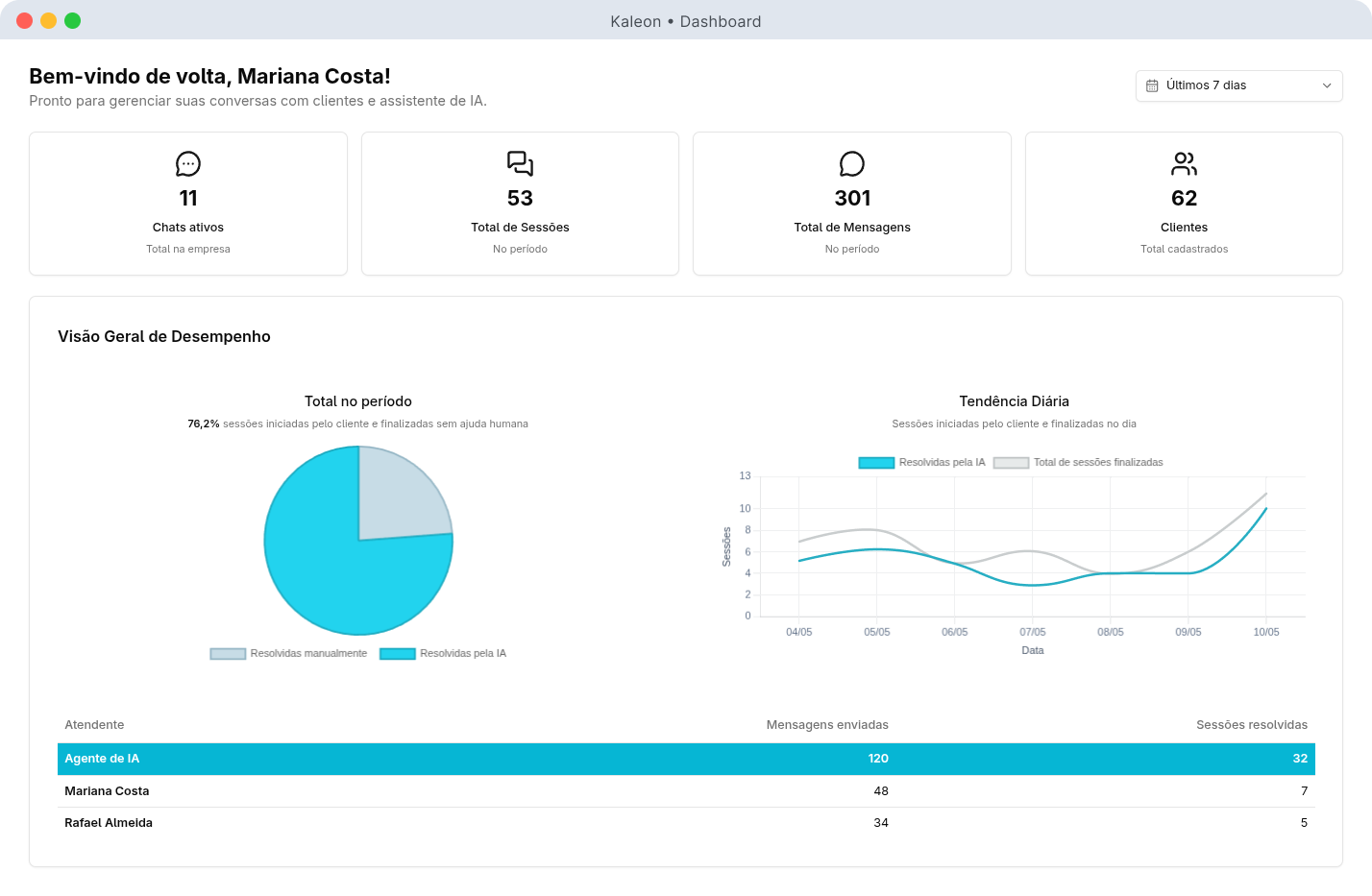Select the Agente de IA table row
Screen dimensions: 1372x896
coord(686,759)
